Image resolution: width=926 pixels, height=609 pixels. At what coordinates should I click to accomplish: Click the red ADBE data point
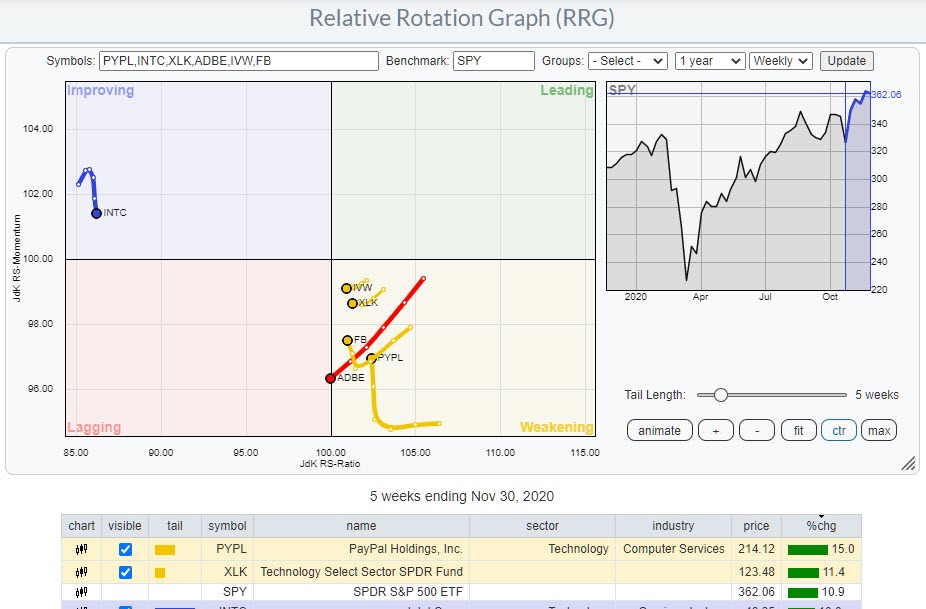pyautogui.click(x=330, y=378)
